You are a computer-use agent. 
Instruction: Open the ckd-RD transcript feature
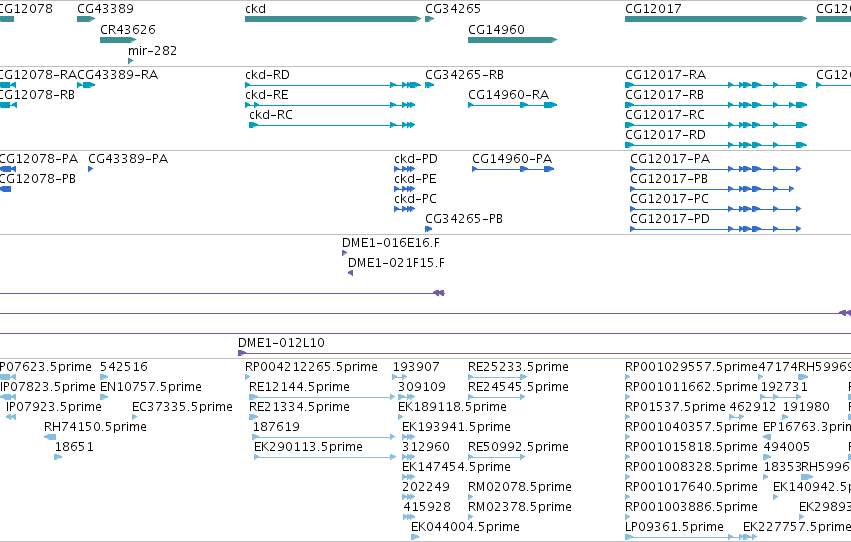(x=333, y=85)
